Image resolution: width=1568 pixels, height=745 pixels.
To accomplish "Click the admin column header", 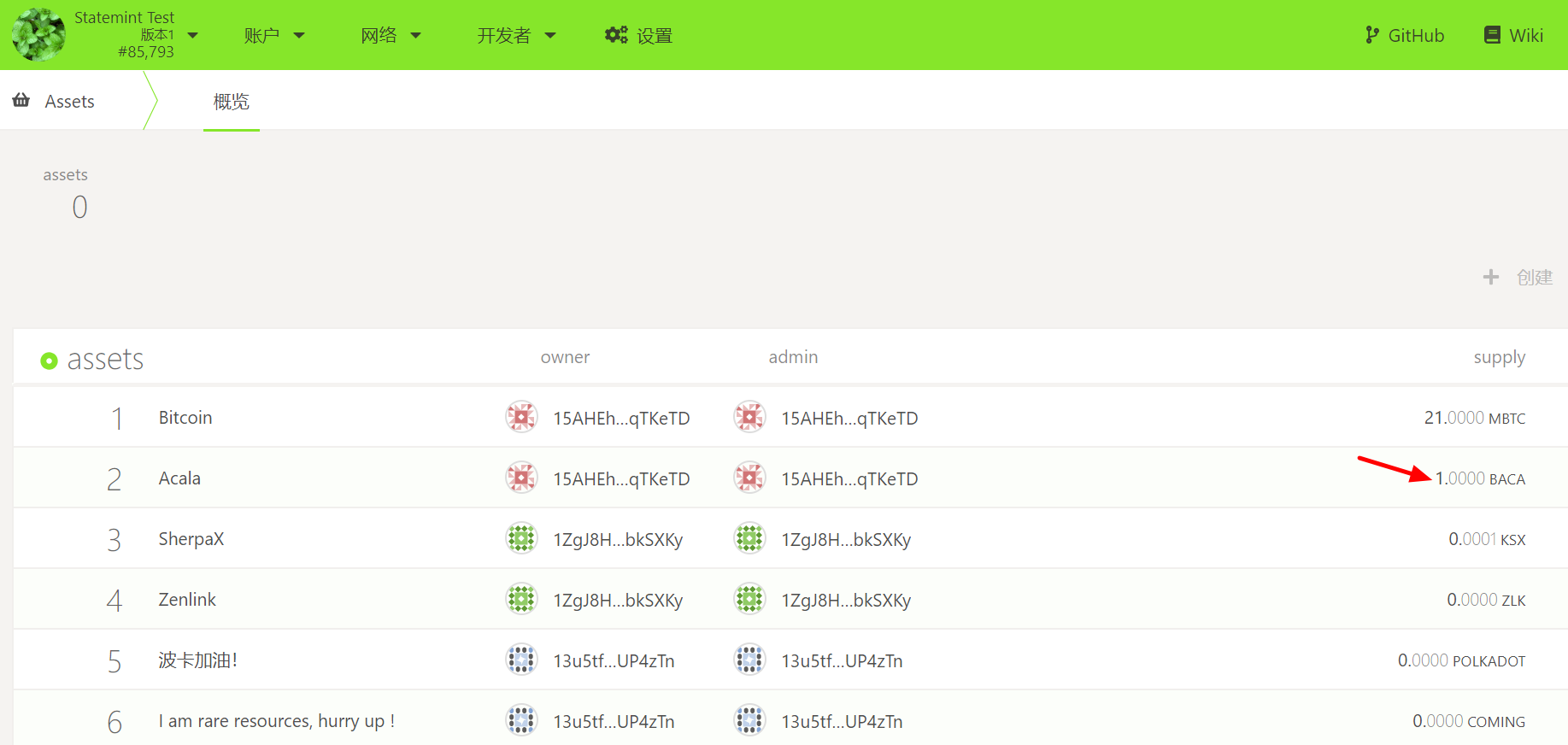I will click(x=793, y=357).
